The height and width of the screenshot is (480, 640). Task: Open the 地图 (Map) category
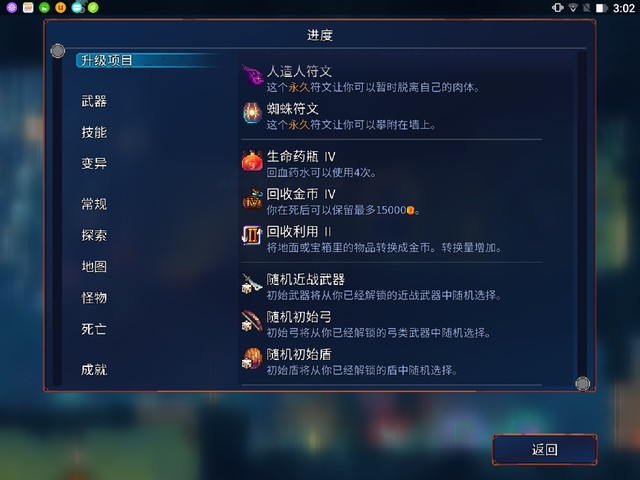click(94, 266)
